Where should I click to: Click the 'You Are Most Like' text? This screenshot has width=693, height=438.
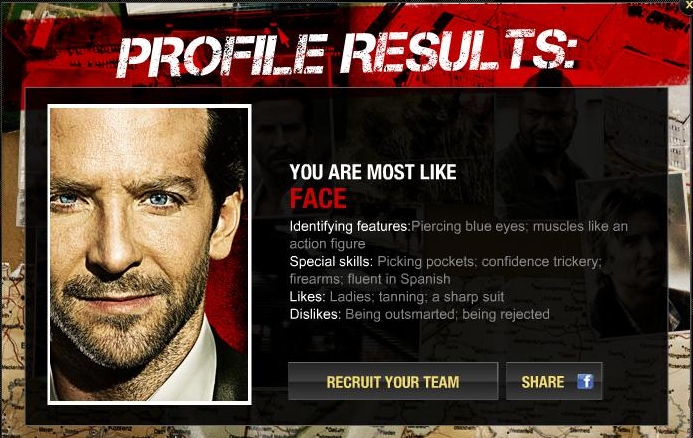pyautogui.click(x=373, y=172)
